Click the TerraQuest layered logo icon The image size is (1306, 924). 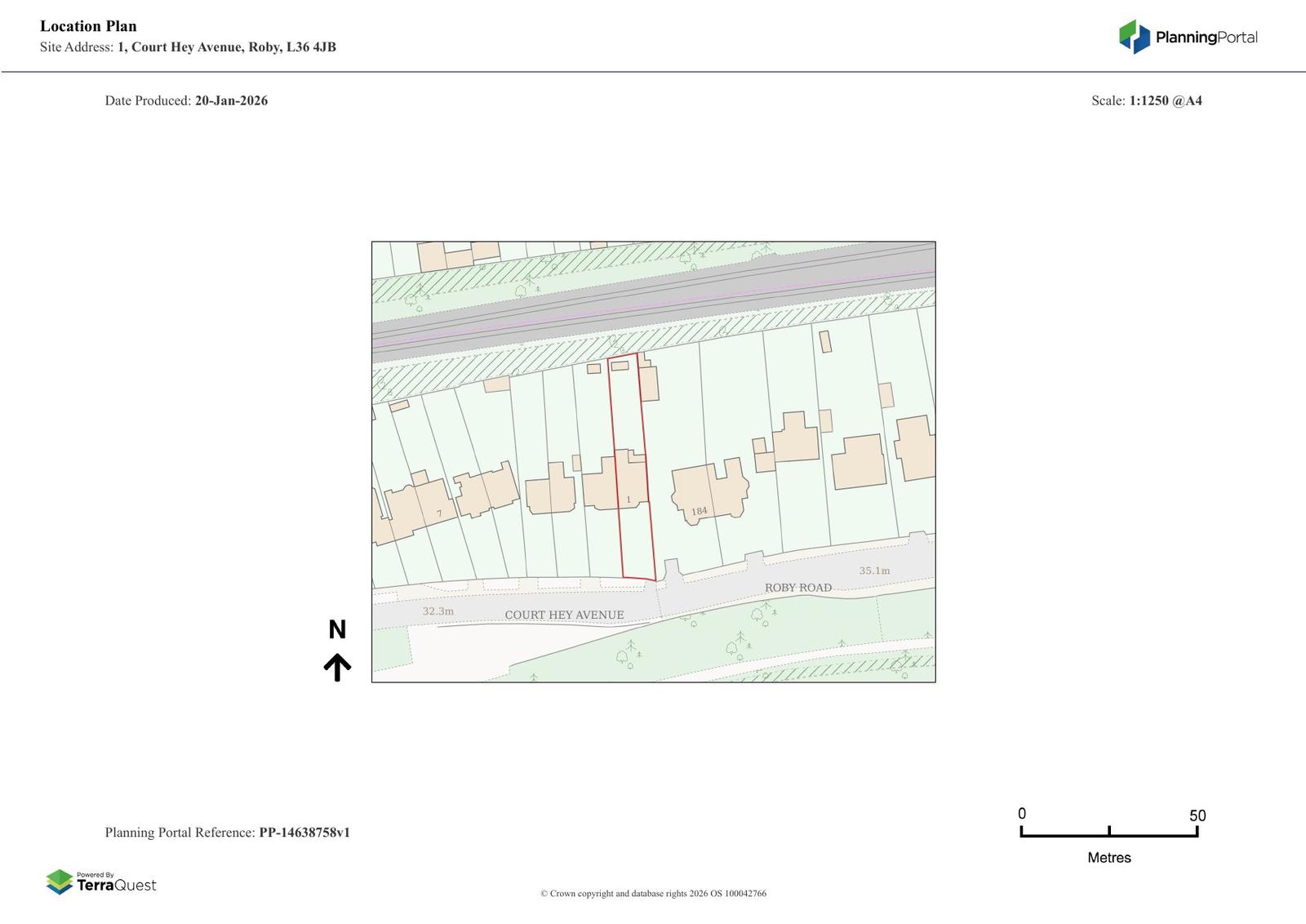60,882
